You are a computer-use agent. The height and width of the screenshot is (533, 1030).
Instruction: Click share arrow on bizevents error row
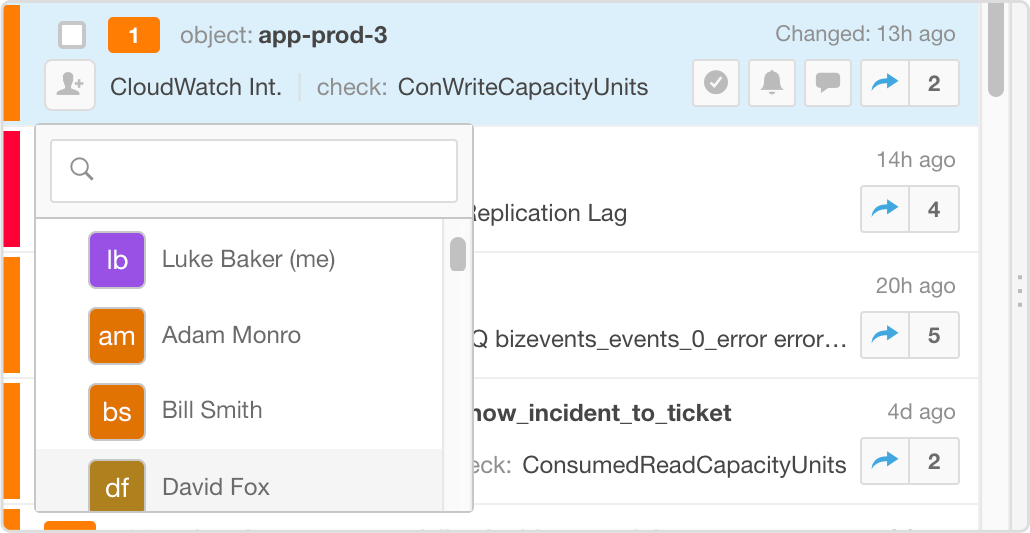pyautogui.click(x=885, y=336)
